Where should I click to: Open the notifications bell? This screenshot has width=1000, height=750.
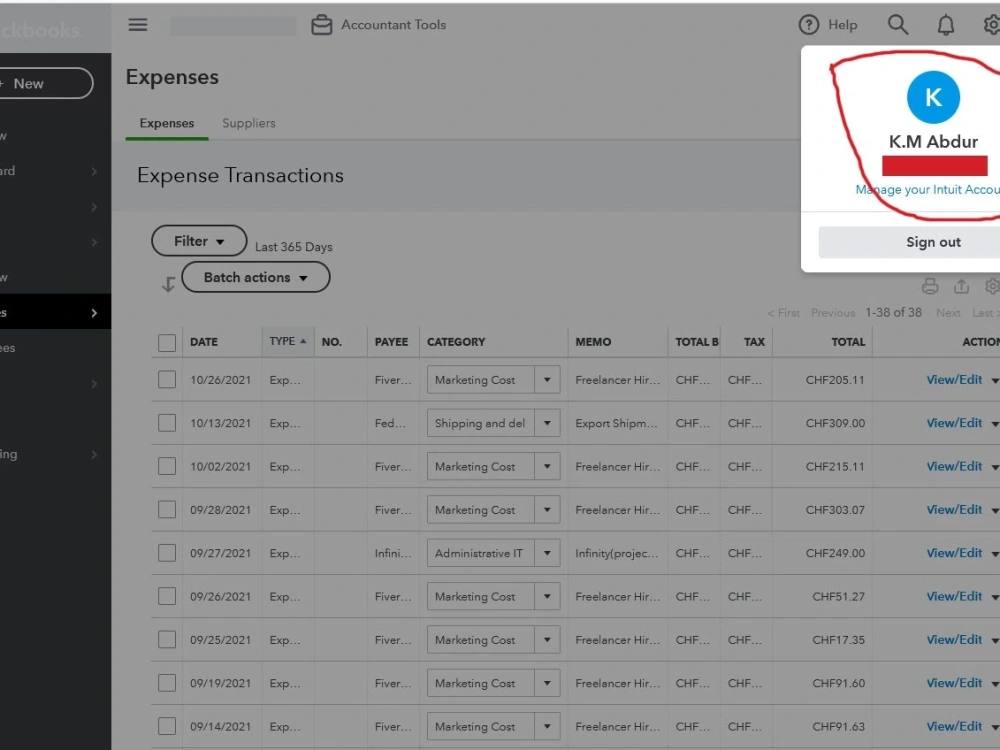pyautogui.click(x=946, y=25)
